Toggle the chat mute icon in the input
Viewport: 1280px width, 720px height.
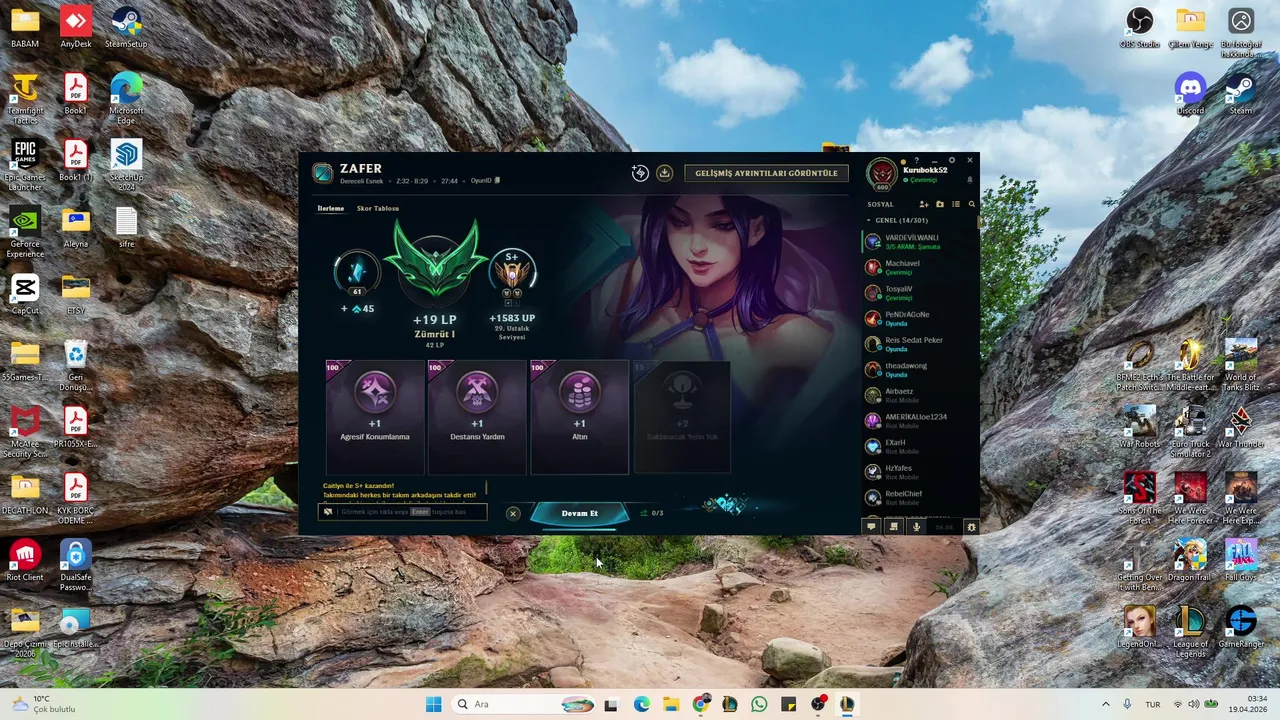tap(328, 512)
